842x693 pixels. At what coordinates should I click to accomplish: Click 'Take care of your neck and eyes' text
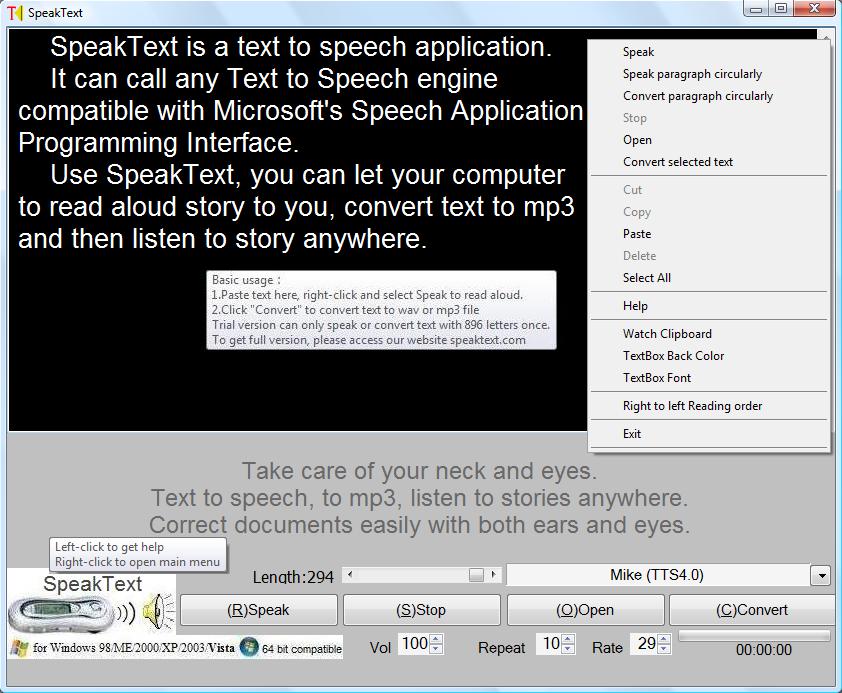click(419, 471)
